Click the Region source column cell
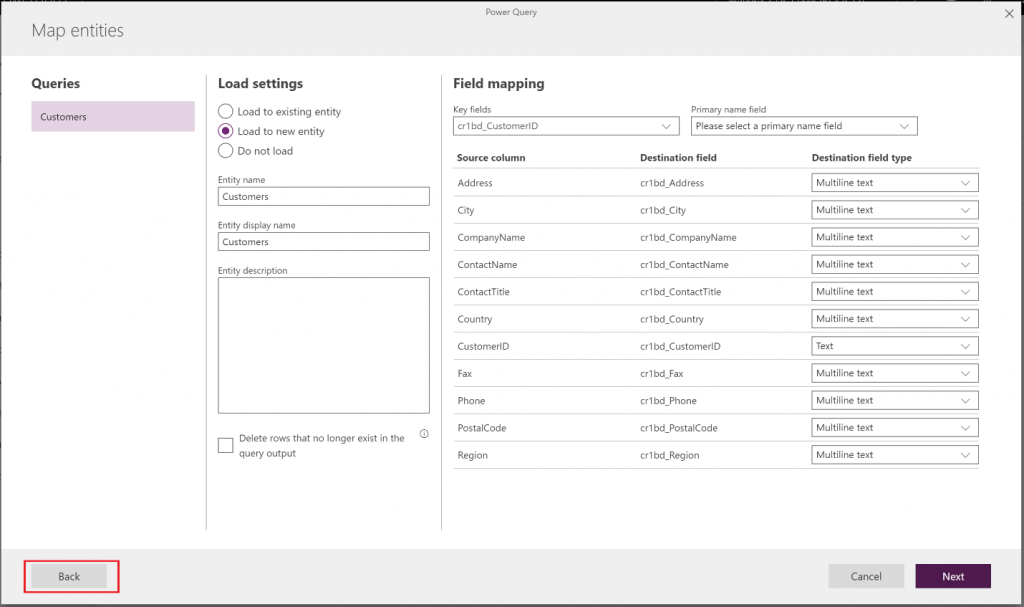Screen dimensions: 1024x607 472,455
